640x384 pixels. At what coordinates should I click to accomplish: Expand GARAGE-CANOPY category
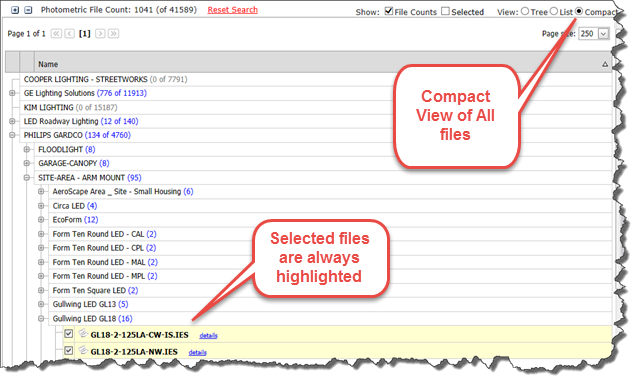pyautogui.click(x=27, y=163)
